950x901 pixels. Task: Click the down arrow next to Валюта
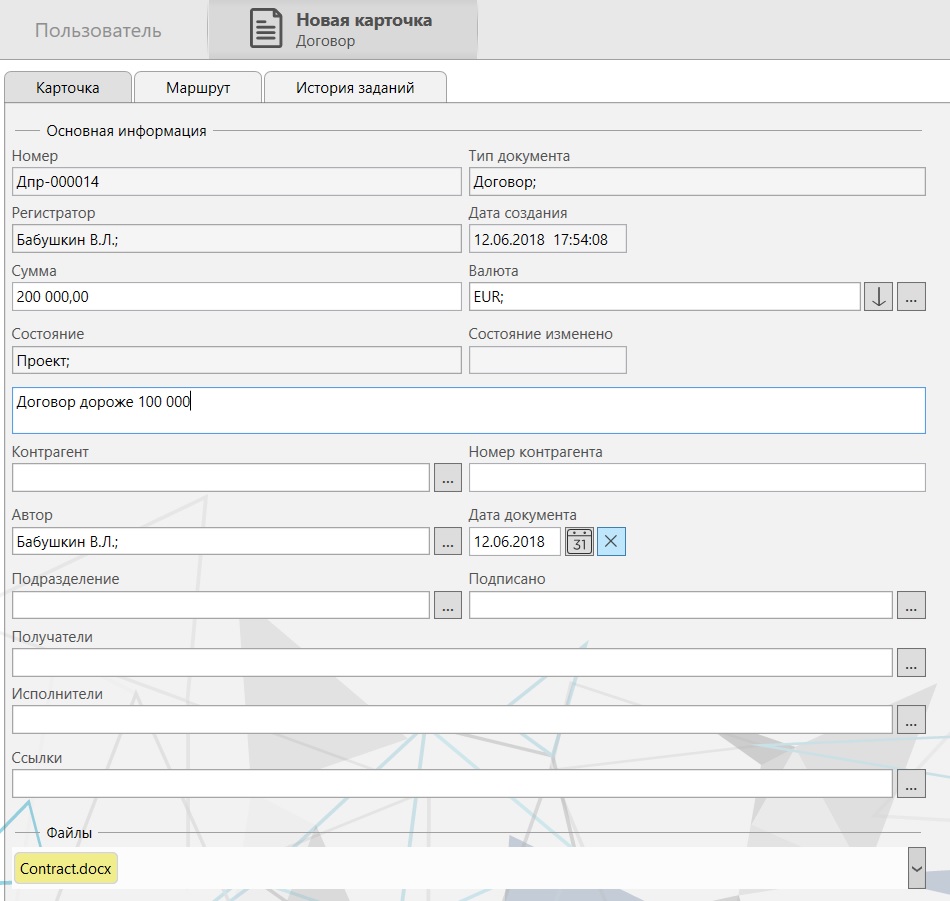click(x=878, y=297)
